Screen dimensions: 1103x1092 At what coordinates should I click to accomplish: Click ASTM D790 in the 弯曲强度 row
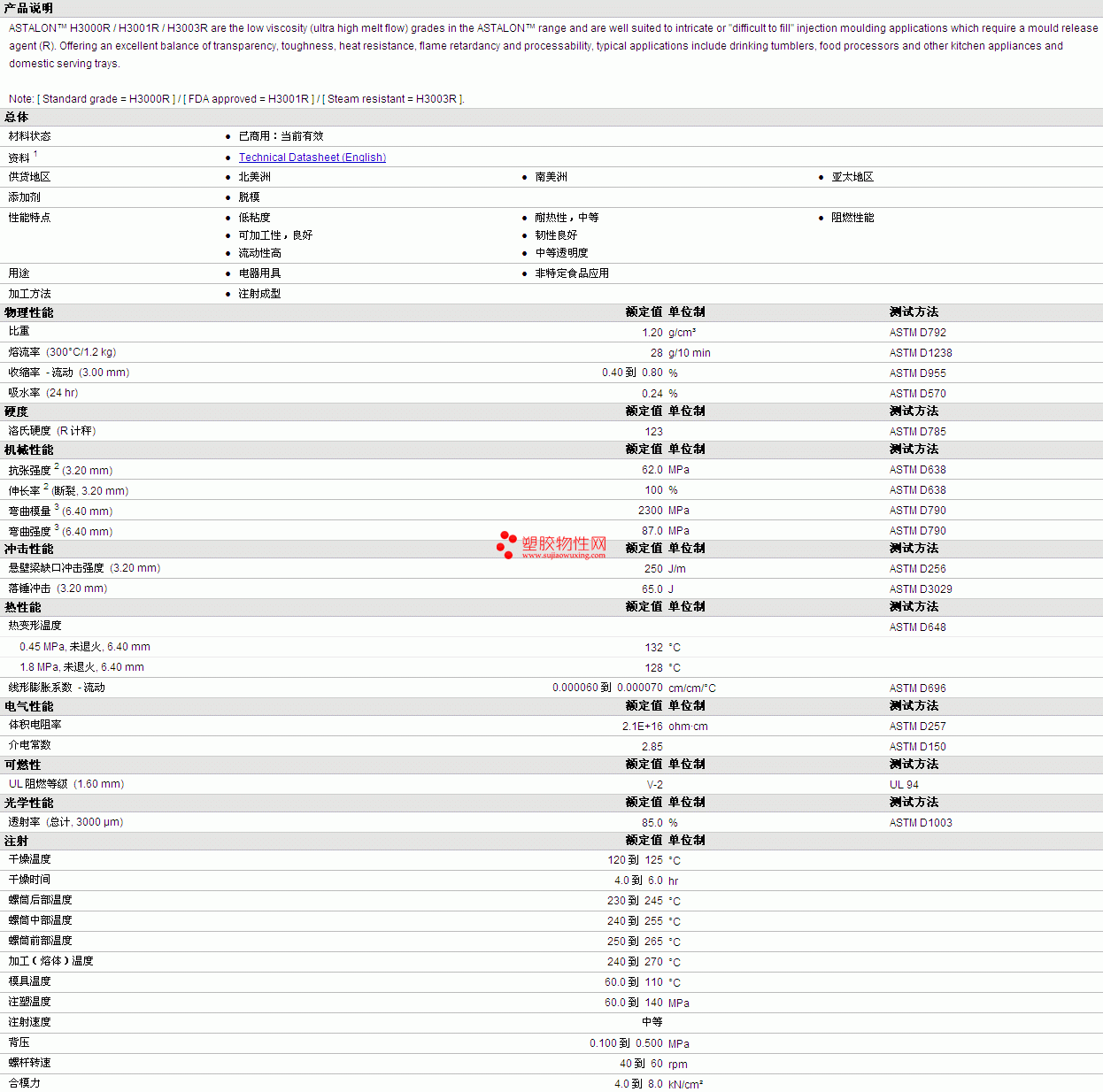[918, 531]
